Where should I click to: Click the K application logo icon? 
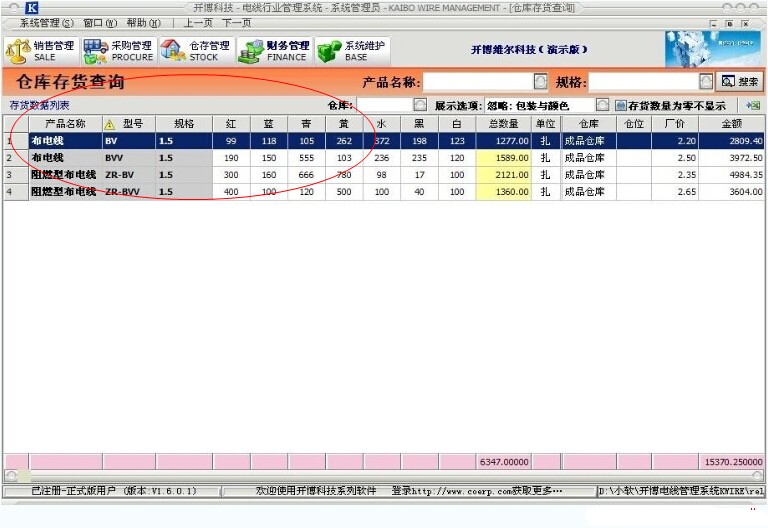point(32,8)
